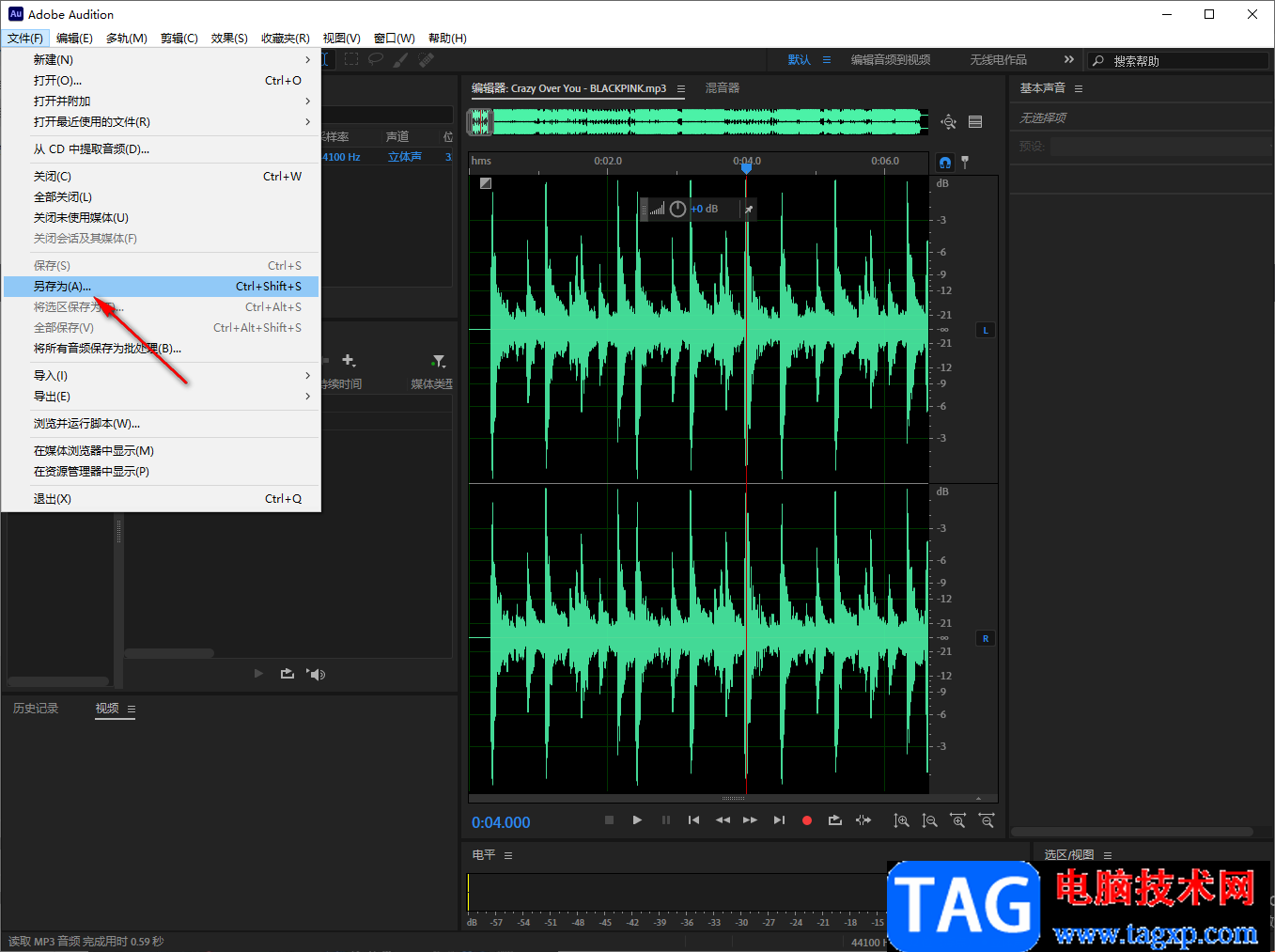Click the 0:04.000 timecode display

coord(501,822)
